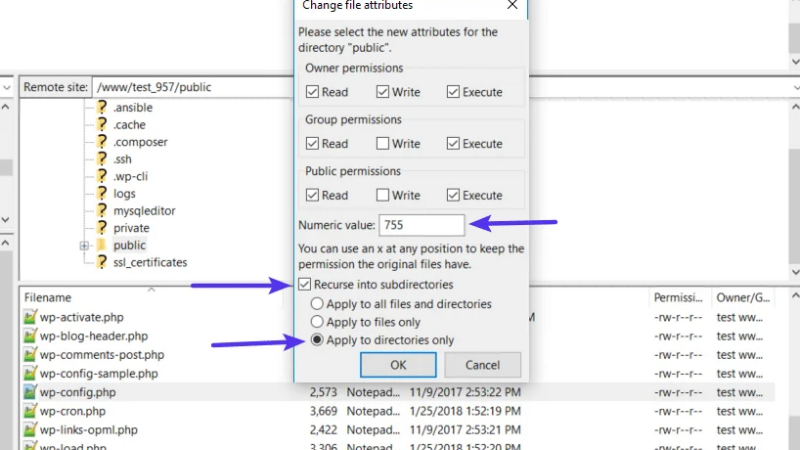
Task: Cancel the Change file attributes dialog
Action: tap(482, 365)
